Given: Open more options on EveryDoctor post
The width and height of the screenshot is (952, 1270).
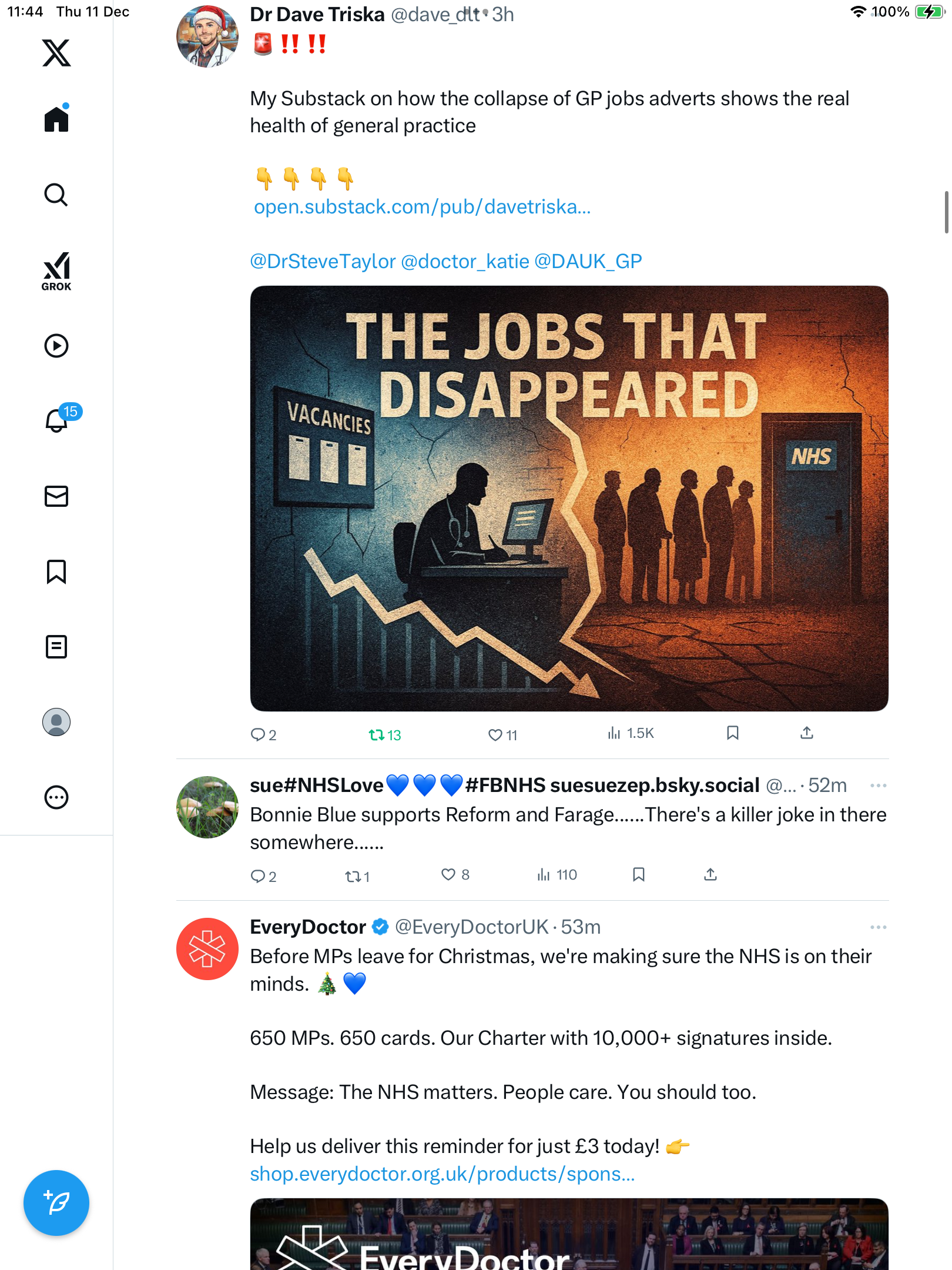Looking at the screenshot, I should pyautogui.click(x=878, y=927).
